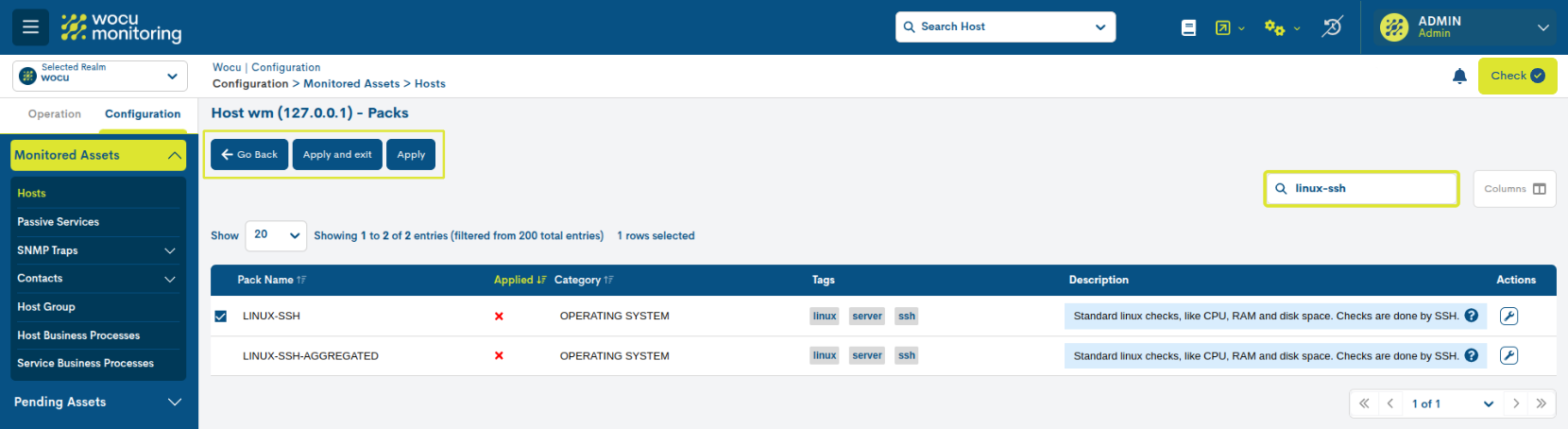Viewport: 1568px width, 429px height.
Task: Open Host Group in sidebar
Action: tap(46, 307)
